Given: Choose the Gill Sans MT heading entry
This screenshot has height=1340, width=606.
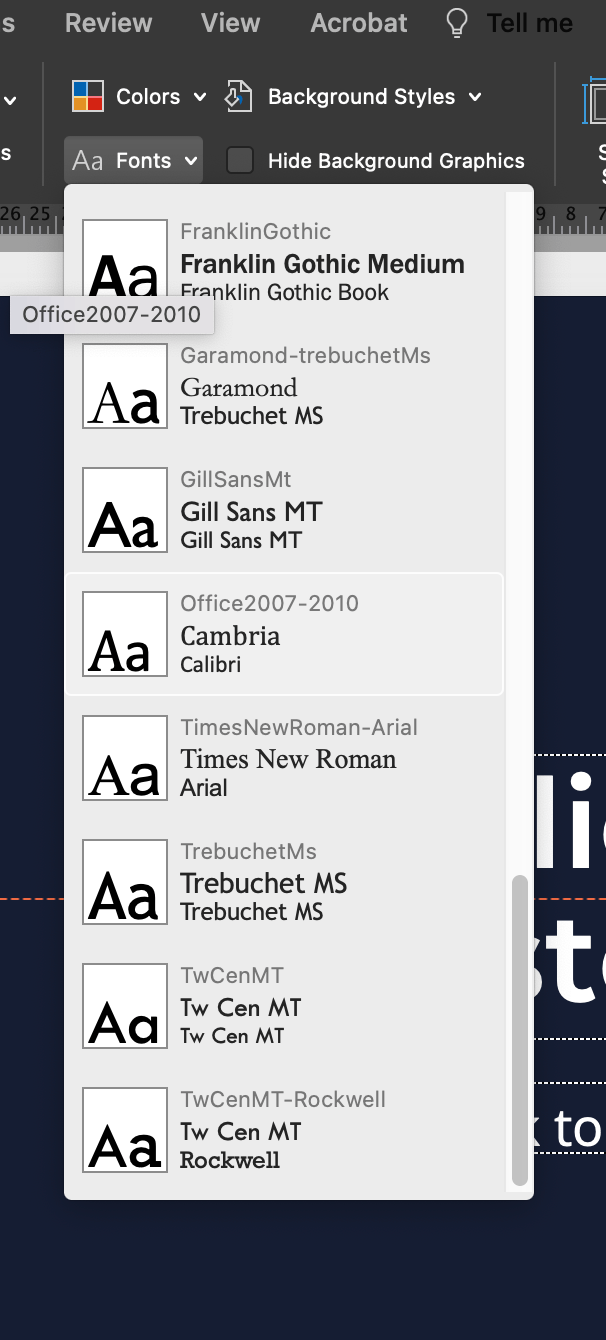Looking at the screenshot, I should tap(251, 512).
